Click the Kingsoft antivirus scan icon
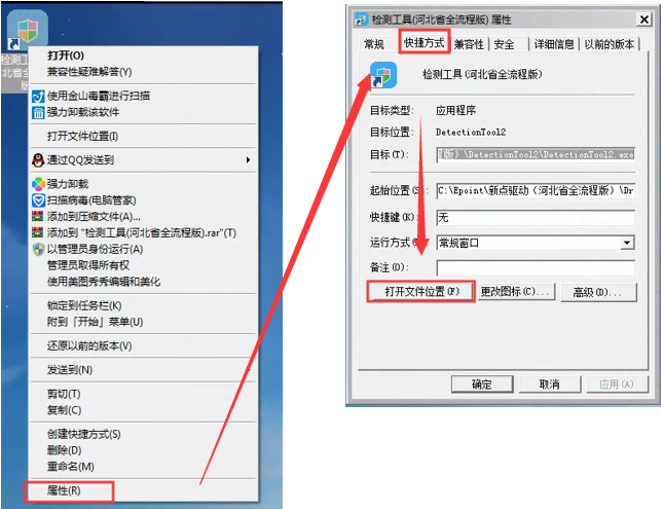 pos(38,96)
